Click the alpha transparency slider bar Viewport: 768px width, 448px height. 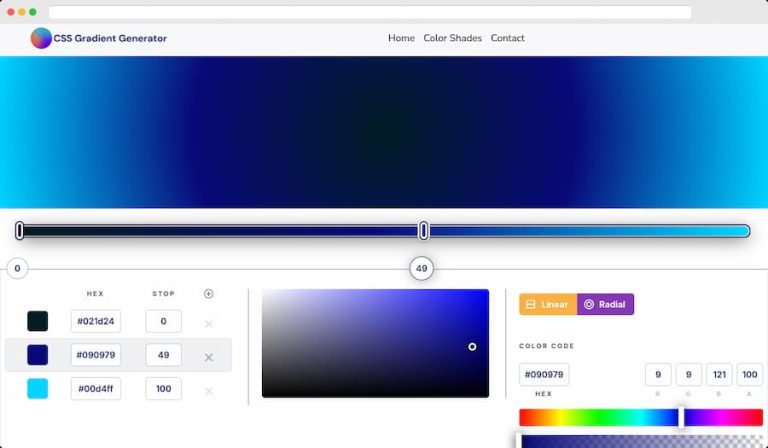642,441
